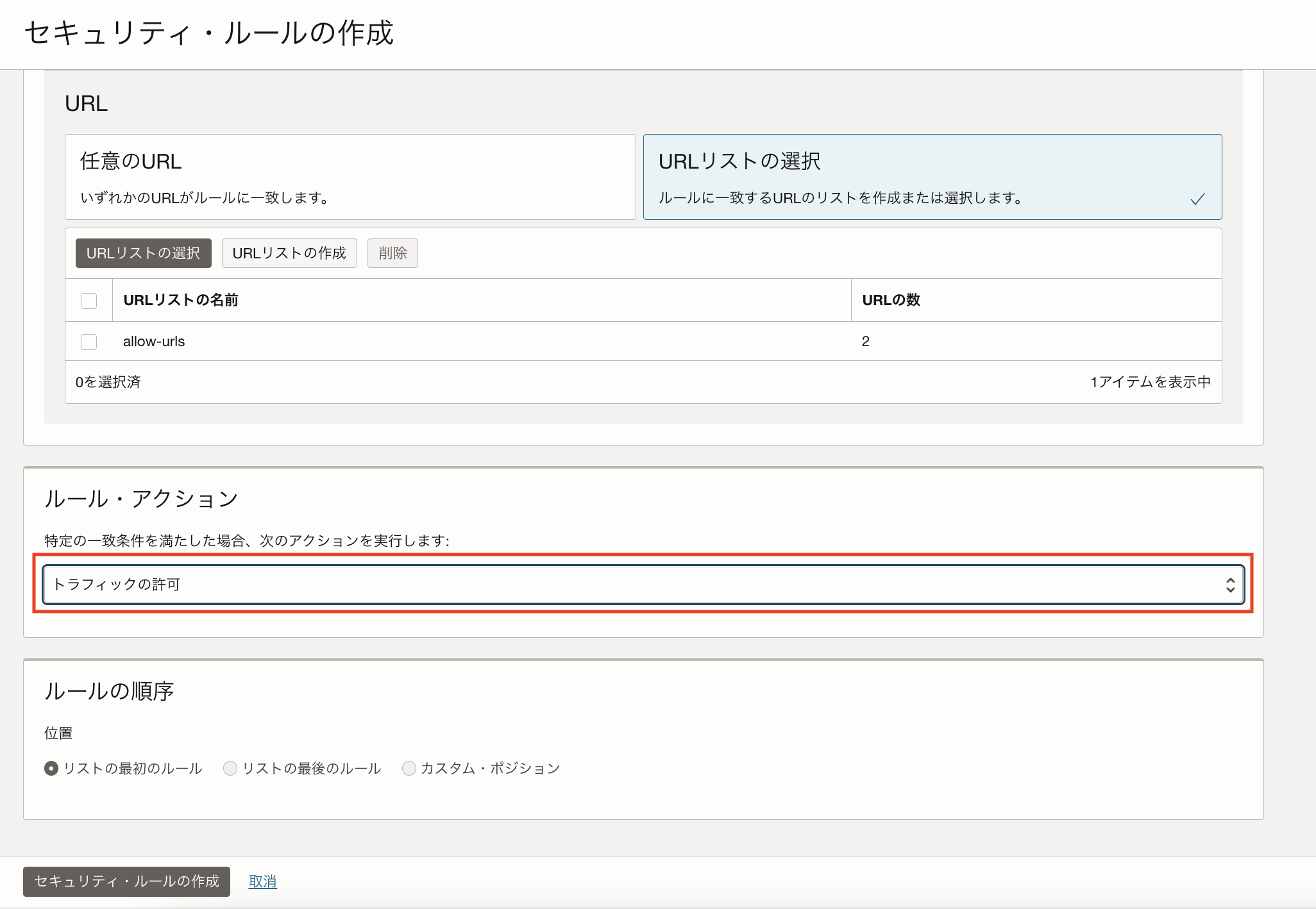Select the リストの最後のルール radio button

click(x=230, y=768)
